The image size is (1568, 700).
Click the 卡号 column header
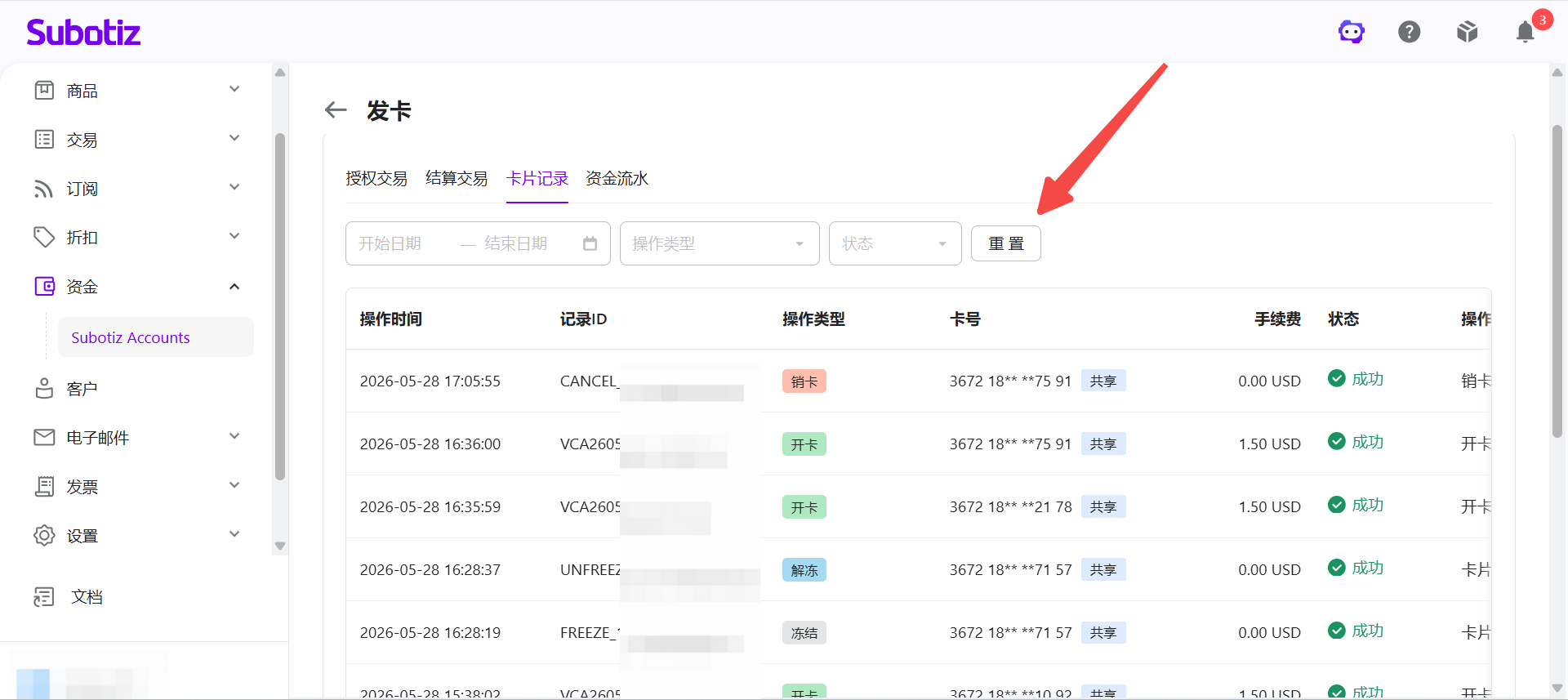(x=964, y=319)
